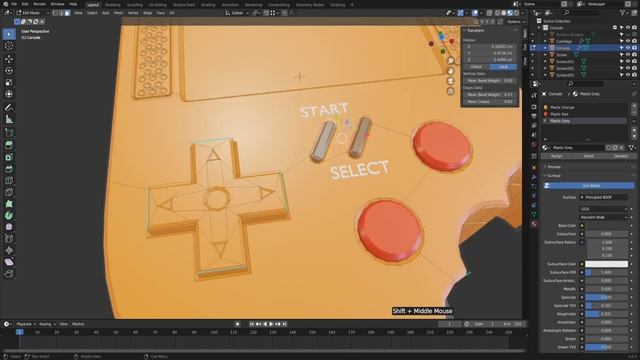Click the material Select button
Viewport: 640px width, 360px height.
coord(589,156)
